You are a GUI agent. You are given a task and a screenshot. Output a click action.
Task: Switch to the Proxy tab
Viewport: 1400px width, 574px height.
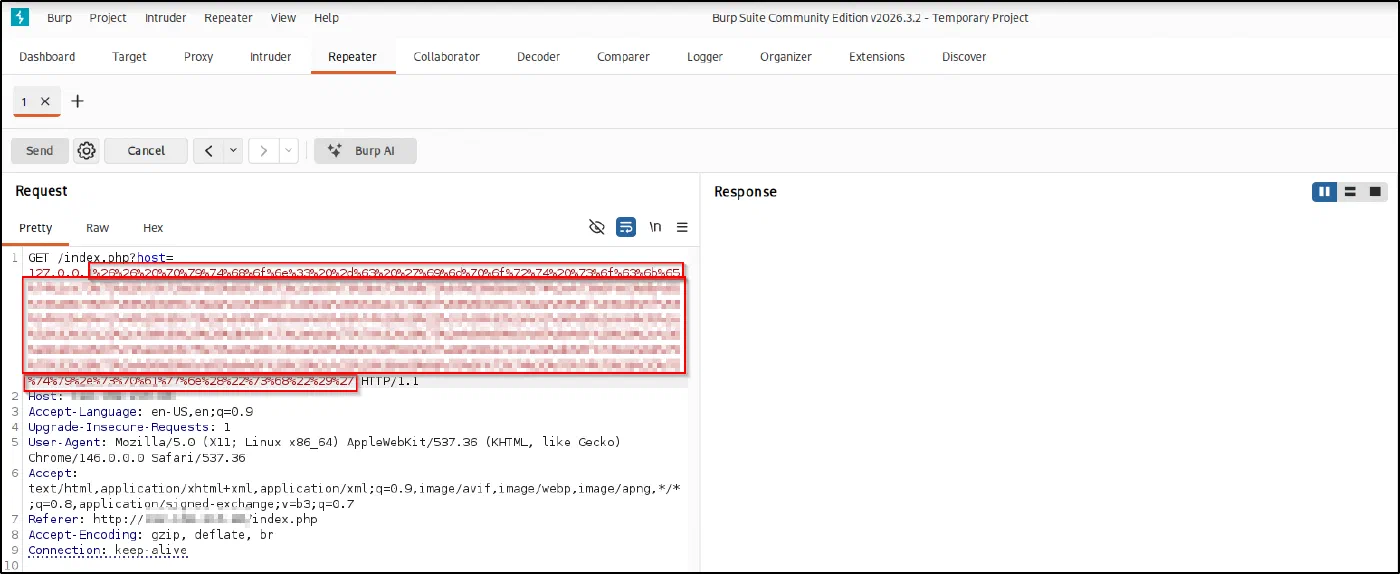pos(199,57)
